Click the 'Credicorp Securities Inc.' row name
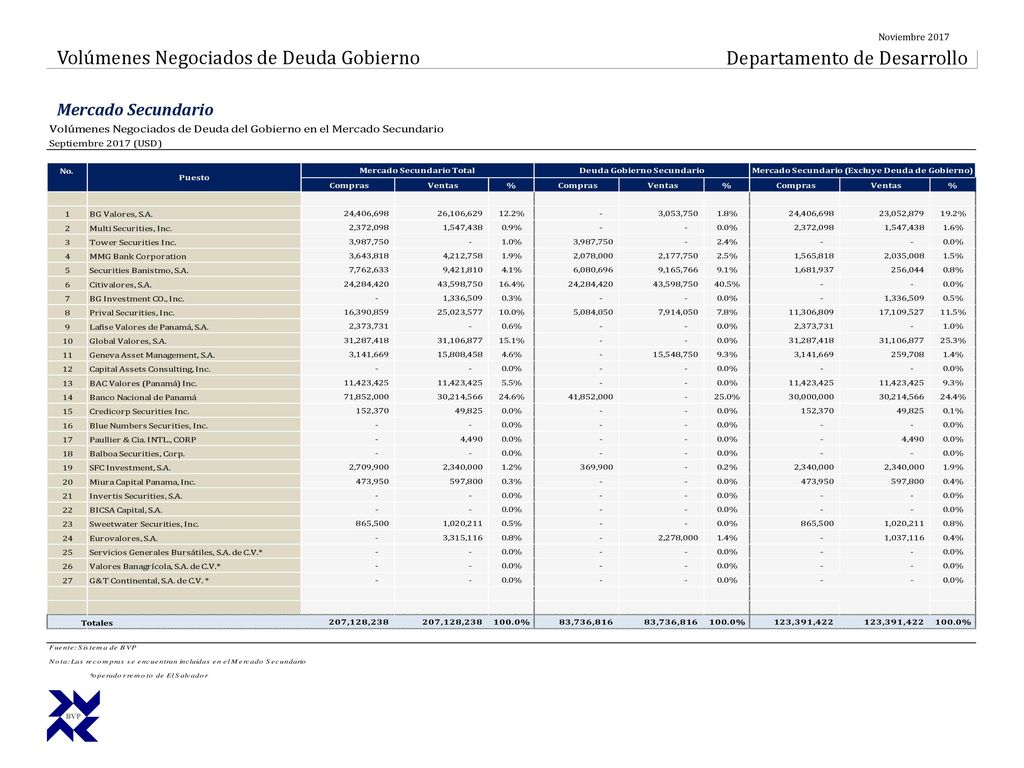The height and width of the screenshot is (768, 1024). tap(139, 412)
